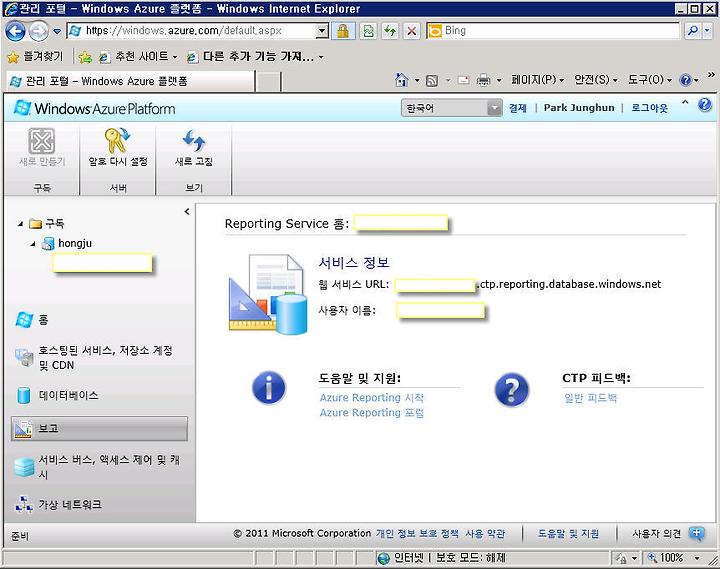Select 보고 navigation item

[x=100, y=428]
